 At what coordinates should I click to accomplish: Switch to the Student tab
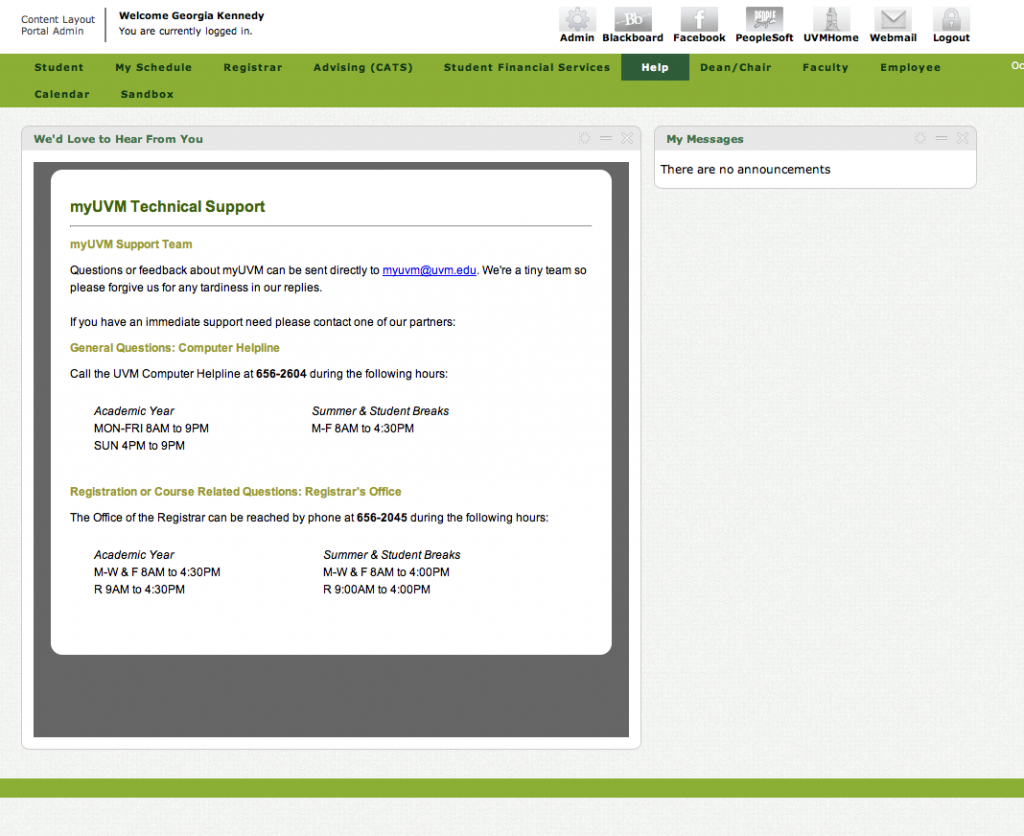click(59, 67)
